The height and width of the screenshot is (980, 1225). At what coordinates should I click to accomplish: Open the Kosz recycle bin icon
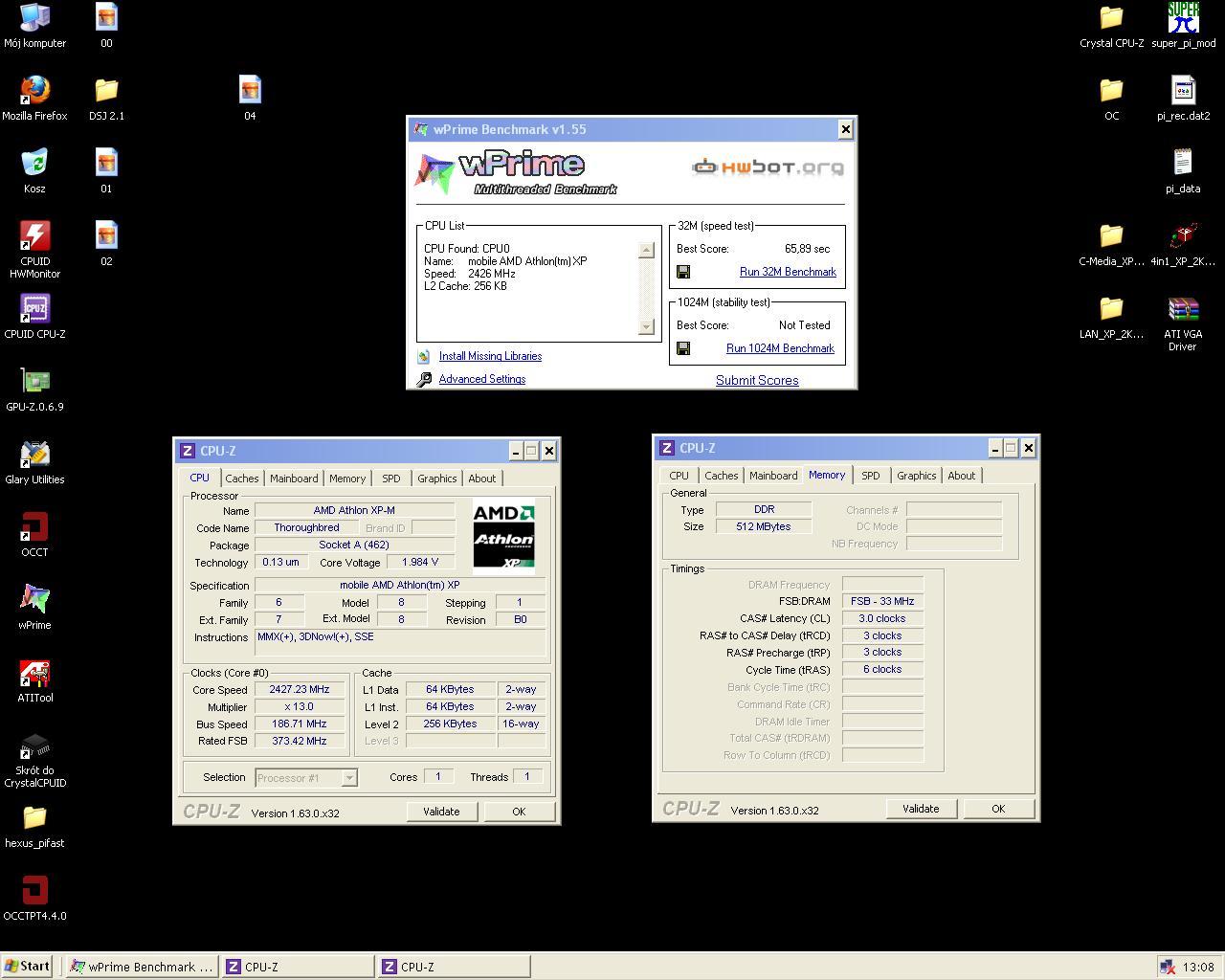coord(34,170)
